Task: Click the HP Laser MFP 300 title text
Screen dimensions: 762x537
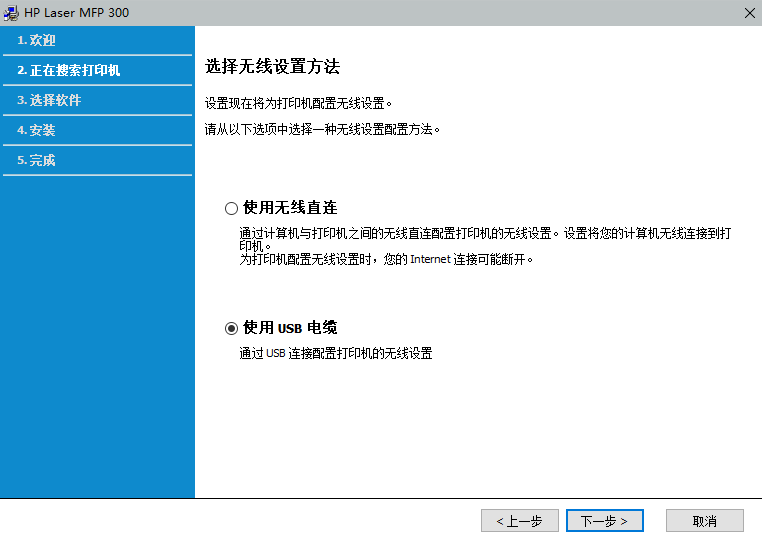Action: [x=76, y=13]
